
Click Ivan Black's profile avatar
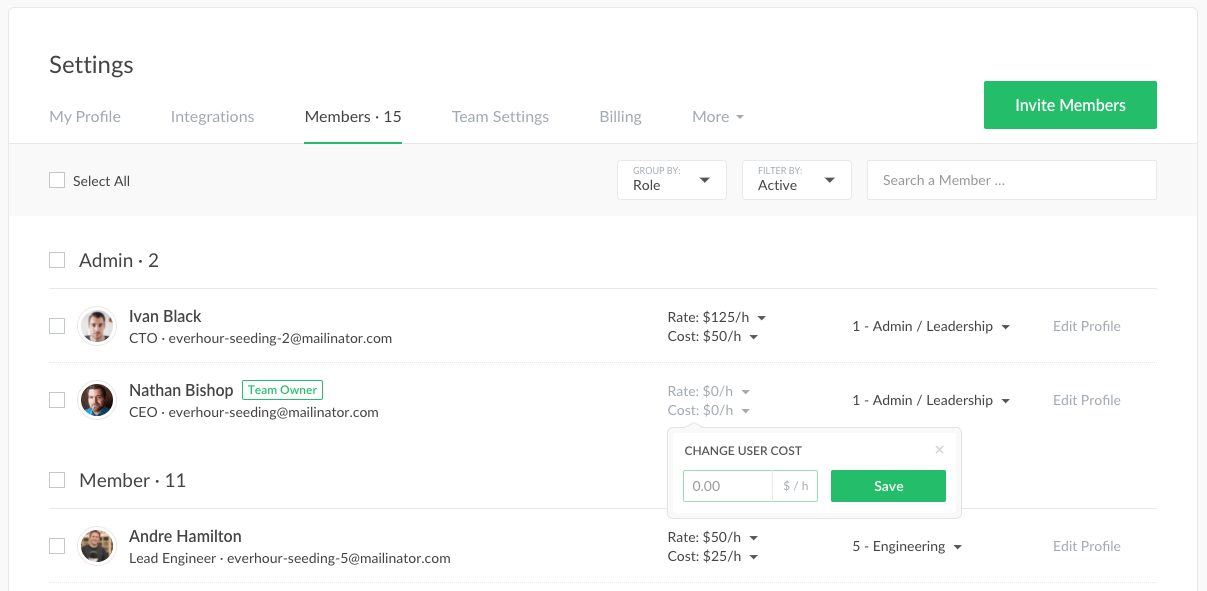[x=97, y=326]
